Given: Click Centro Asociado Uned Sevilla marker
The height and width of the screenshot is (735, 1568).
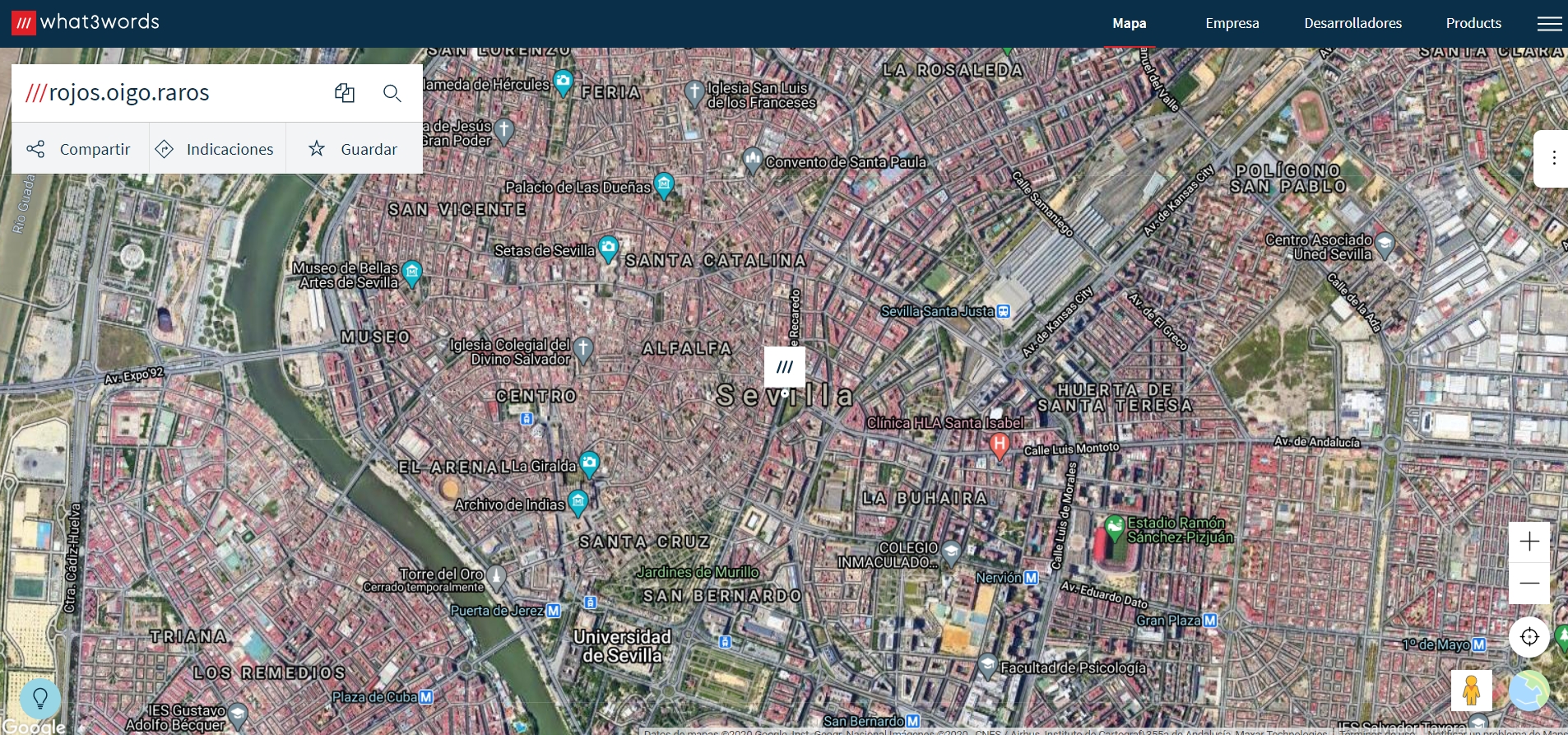Looking at the screenshot, I should pyautogui.click(x=1385, y=244).
